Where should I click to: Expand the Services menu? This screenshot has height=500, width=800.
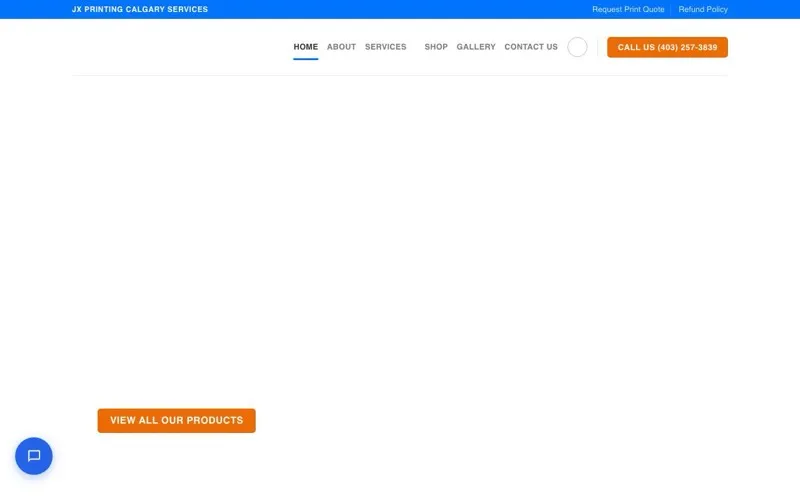tap(386, 47)
